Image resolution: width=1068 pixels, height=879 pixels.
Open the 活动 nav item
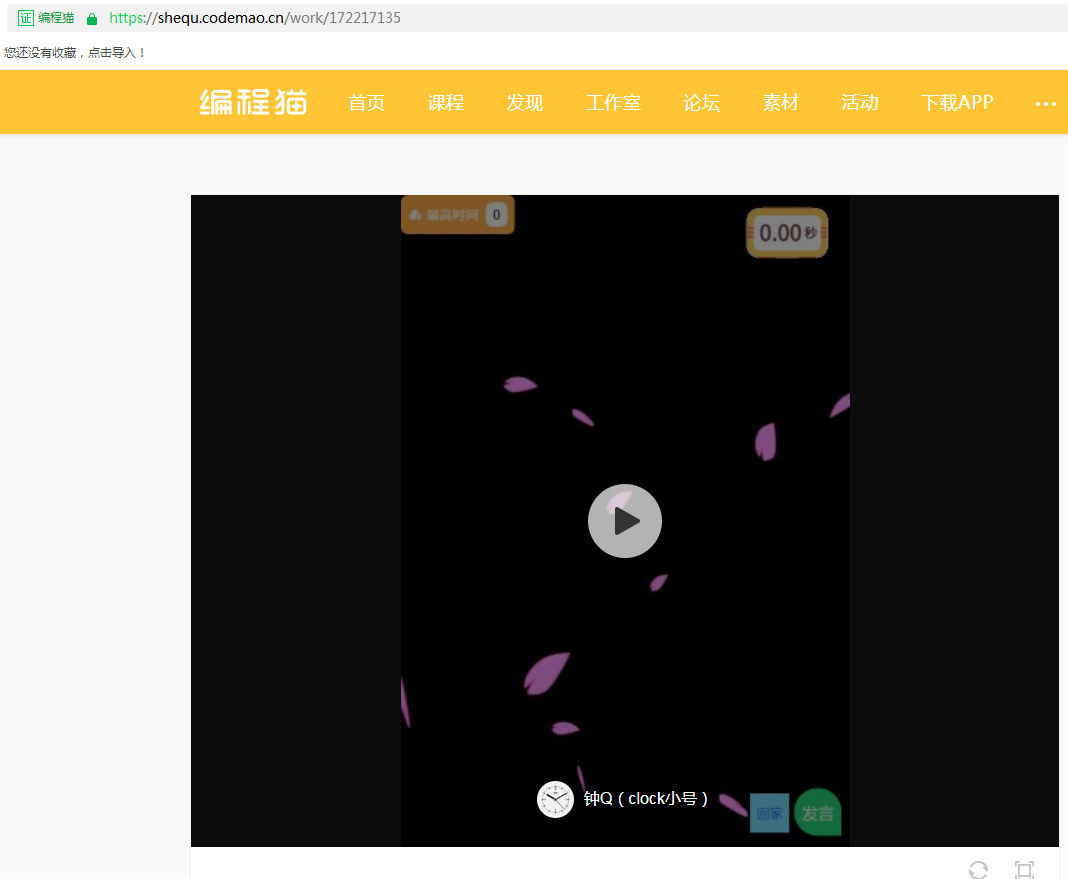860,103
